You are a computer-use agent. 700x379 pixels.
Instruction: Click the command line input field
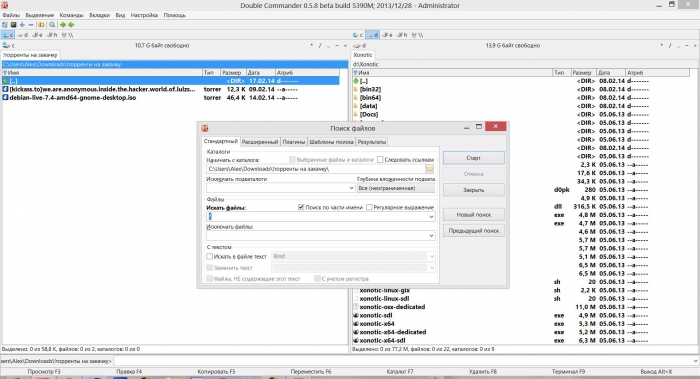(403, 361)
